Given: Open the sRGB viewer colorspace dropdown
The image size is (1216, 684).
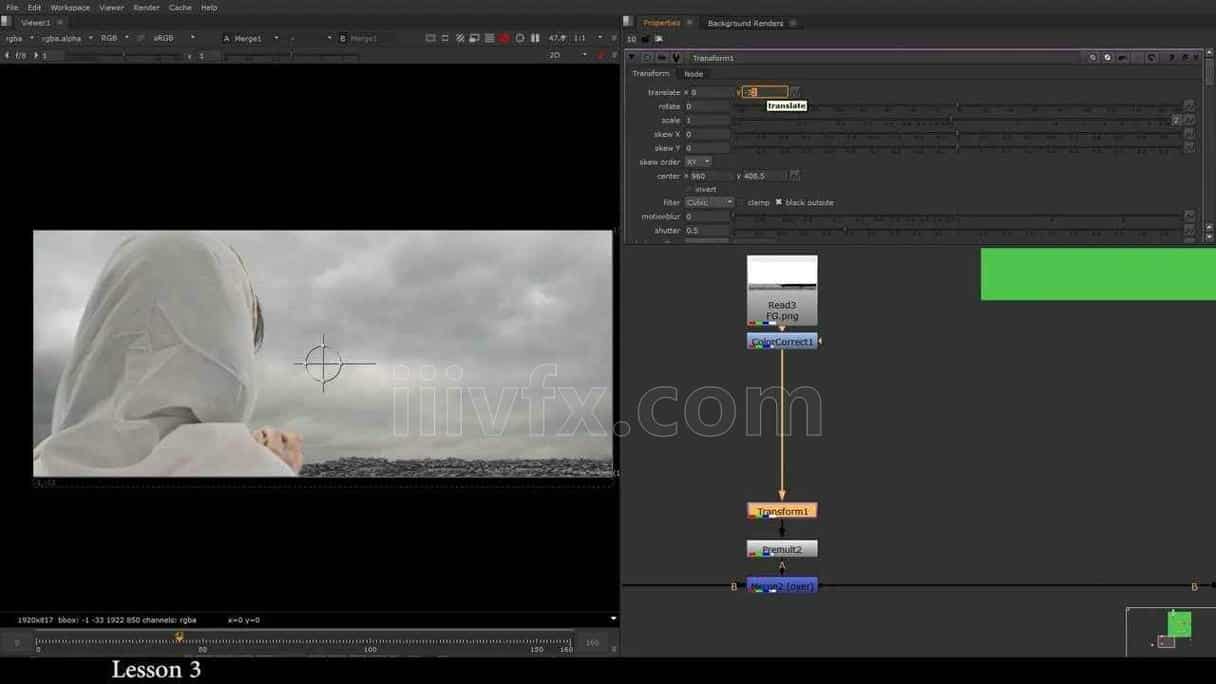Looking at the screenshot, I should coord(173,38).
